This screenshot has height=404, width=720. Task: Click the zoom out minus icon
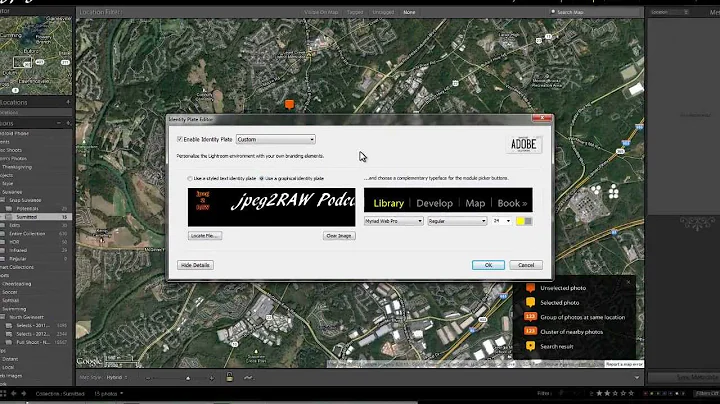pos(148,378)
